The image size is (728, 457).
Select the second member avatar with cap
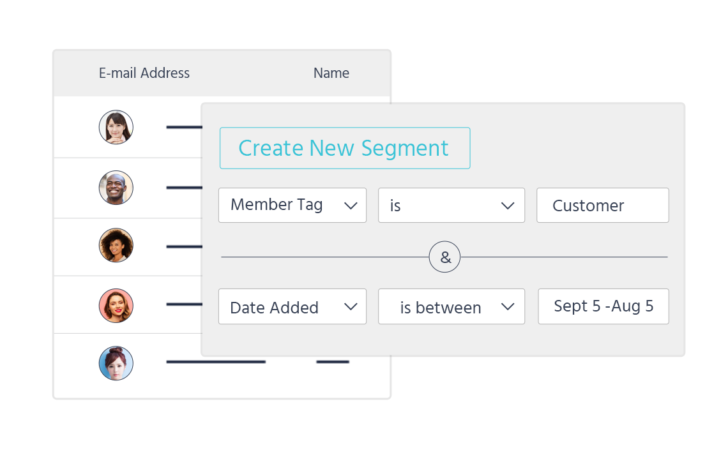pyautogui.click(x=116, y=187)
